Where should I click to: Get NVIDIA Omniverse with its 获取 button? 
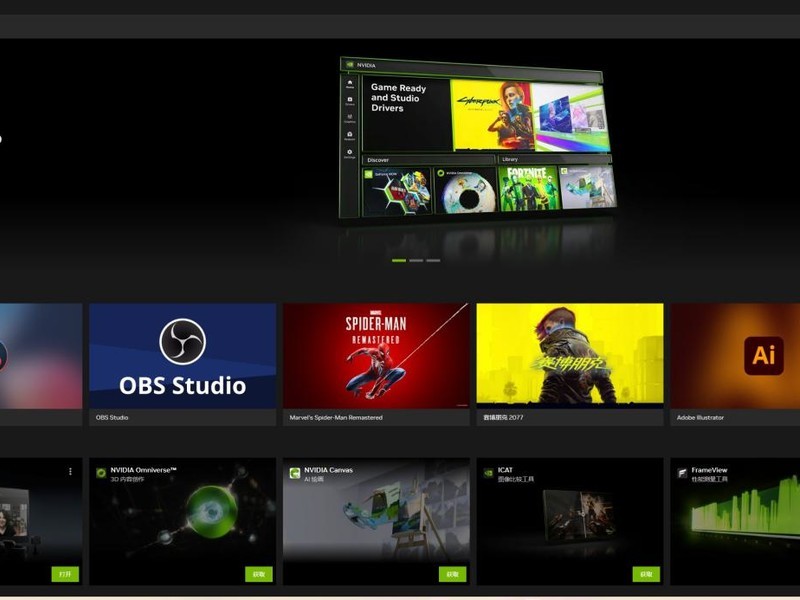[x=259, y=574]
